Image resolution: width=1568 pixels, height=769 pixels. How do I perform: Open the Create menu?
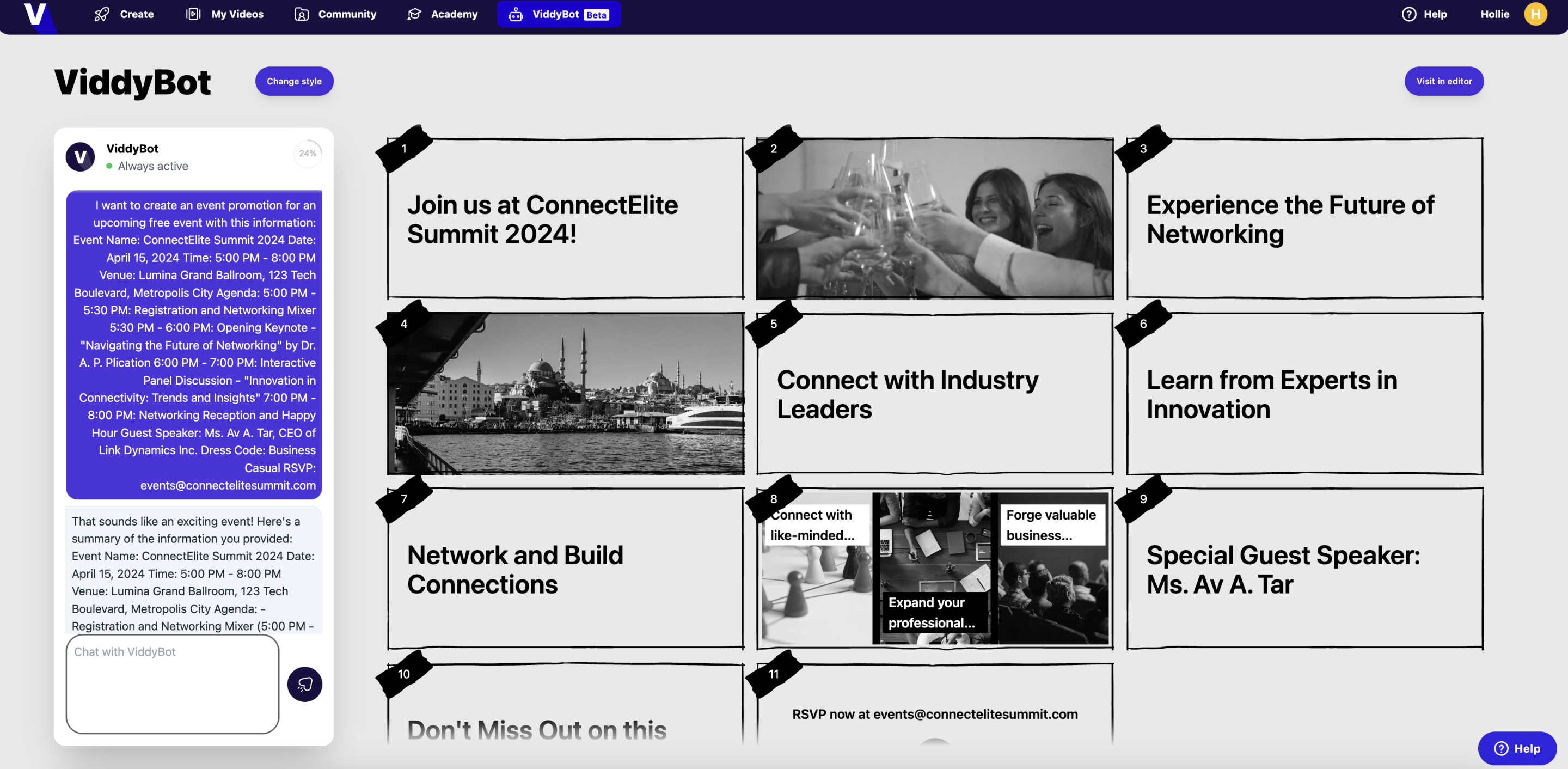[x=124, y=14]
